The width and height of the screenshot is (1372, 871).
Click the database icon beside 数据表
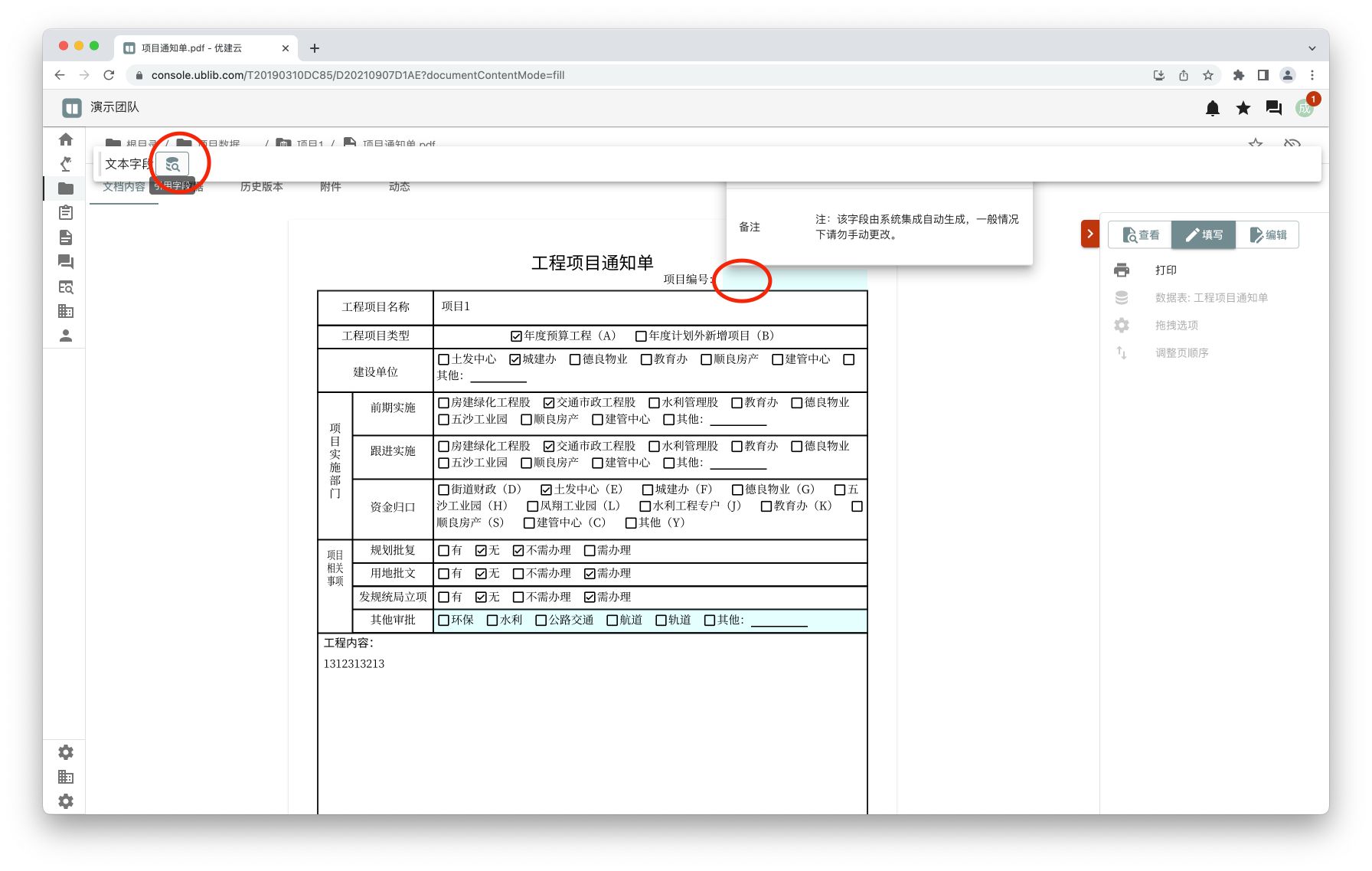[x=1122, y=297]
